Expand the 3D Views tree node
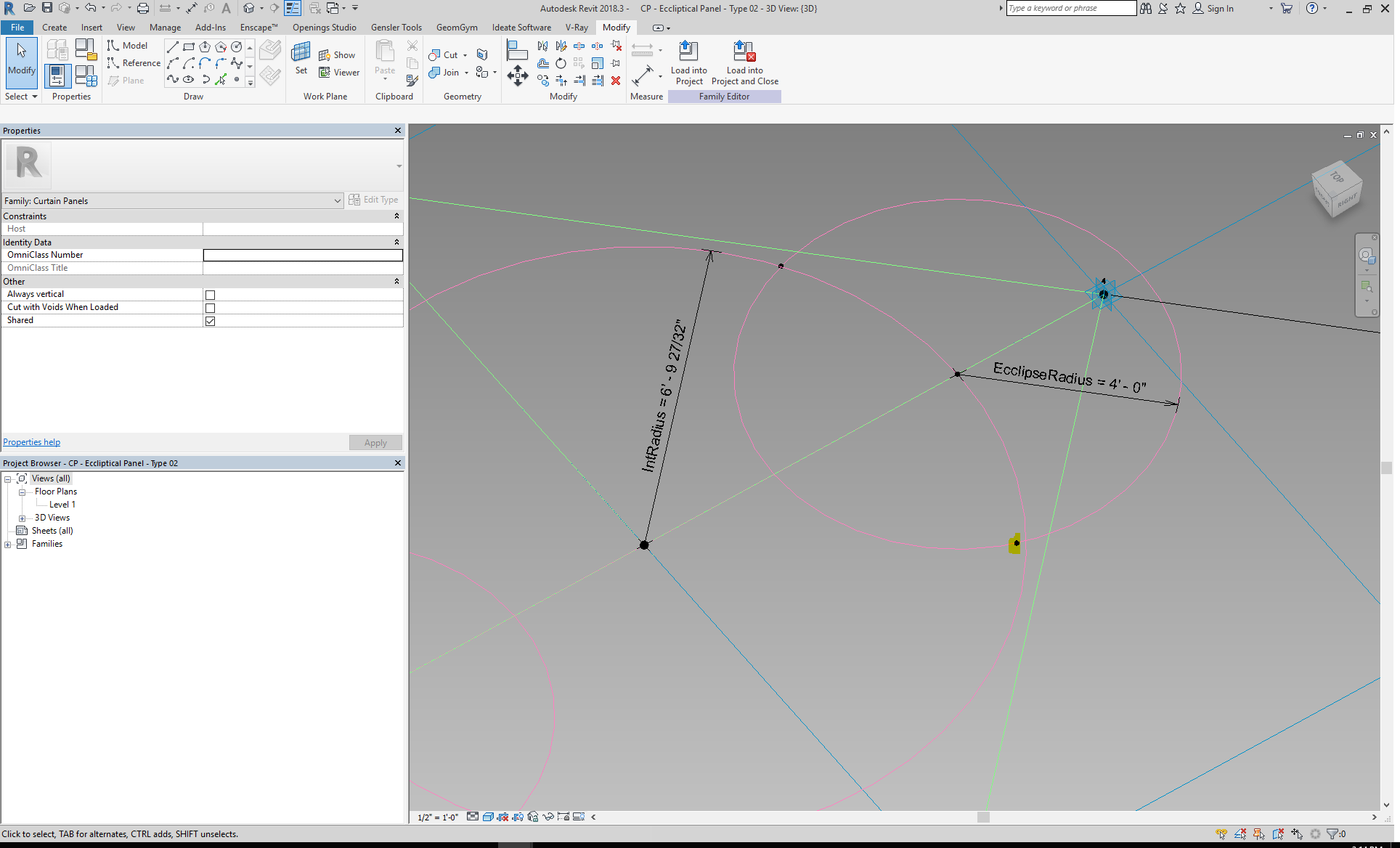1400x848 pixels. tap(23, 518)
